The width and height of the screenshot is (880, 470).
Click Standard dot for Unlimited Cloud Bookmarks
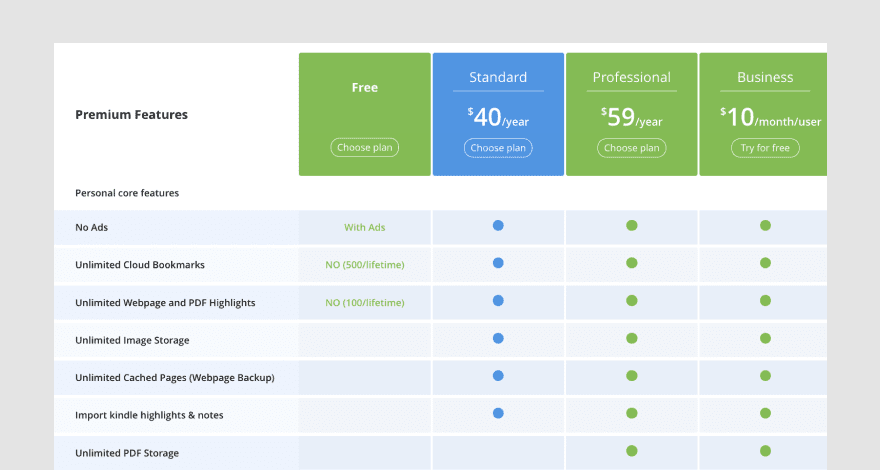[498, 263]
